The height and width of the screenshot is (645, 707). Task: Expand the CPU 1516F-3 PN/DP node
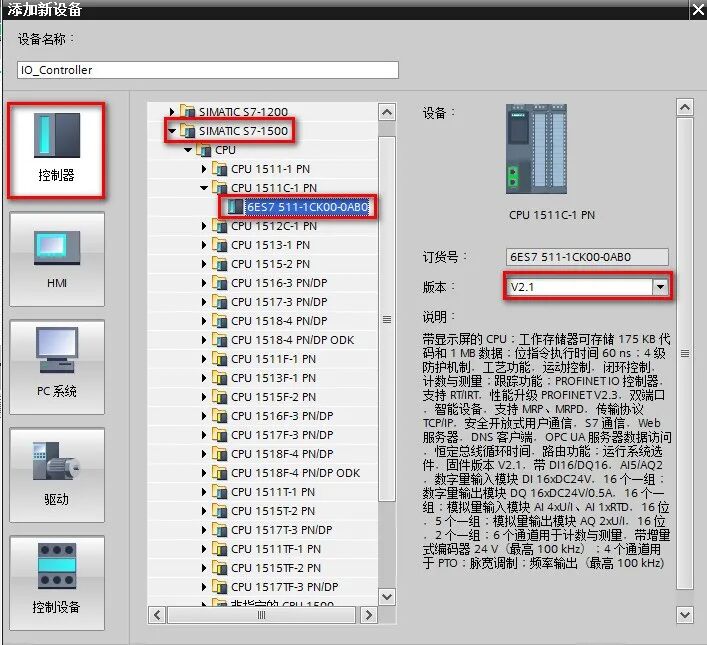[204, 416]
